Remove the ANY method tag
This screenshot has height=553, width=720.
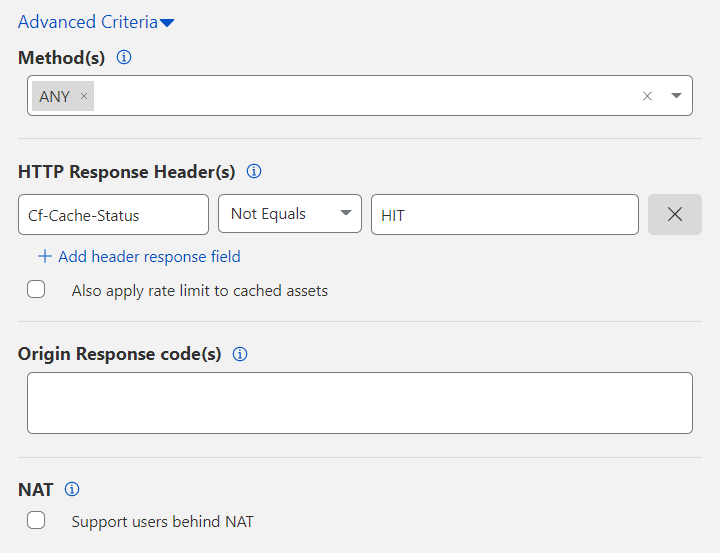click(84, 96)
